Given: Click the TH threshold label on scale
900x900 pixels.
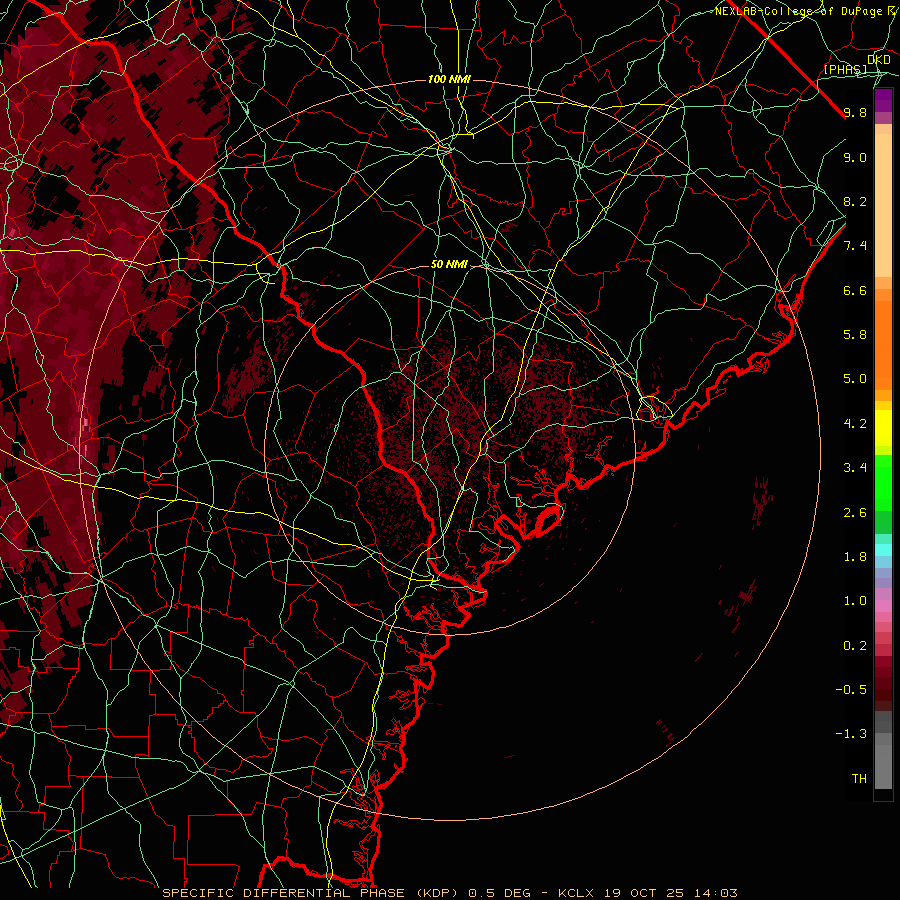Looking at the screenshot, I should tap(859, 779).
